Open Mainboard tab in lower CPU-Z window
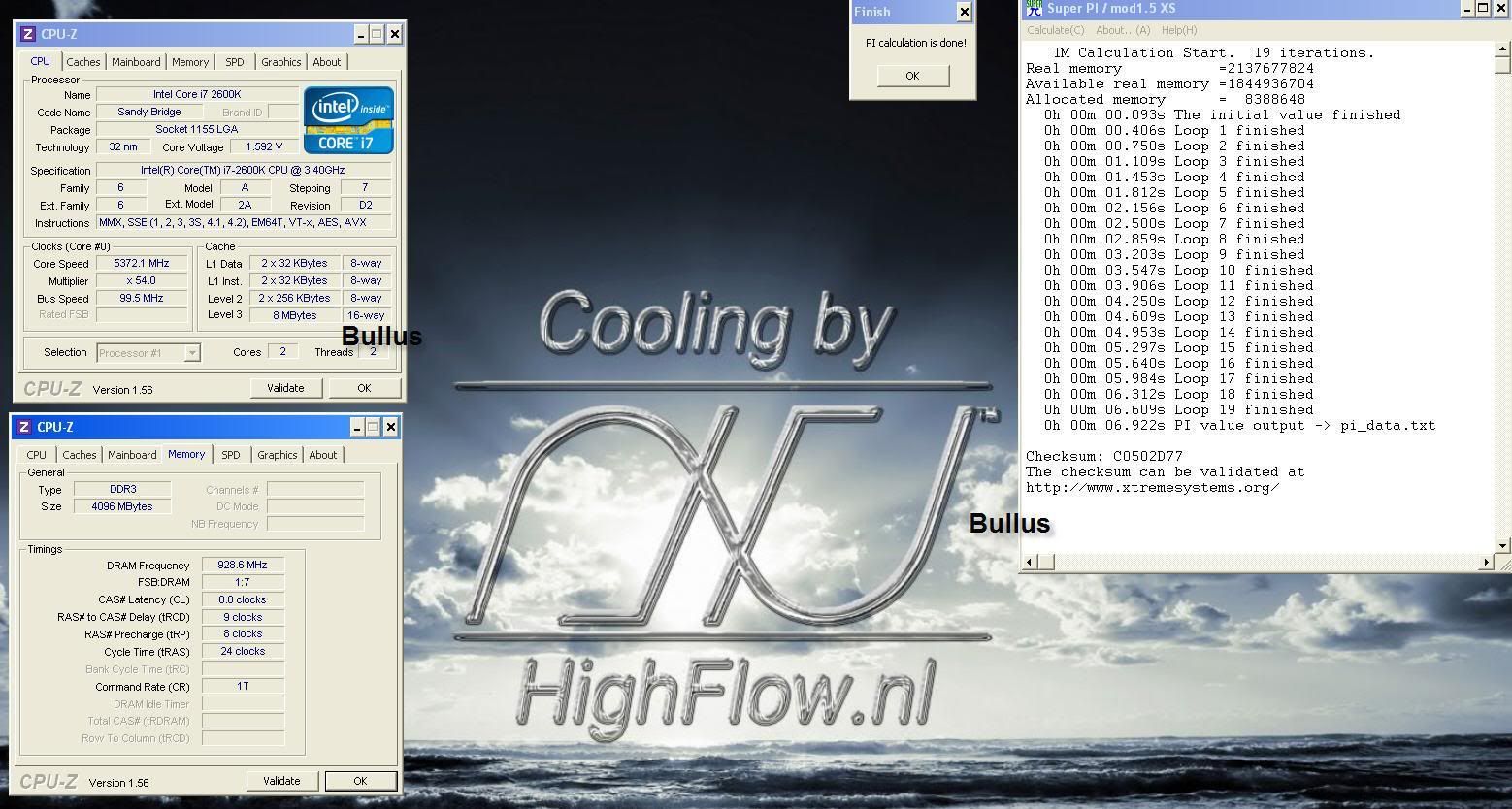The image size is (1512, 809). (x=132, y=455)
